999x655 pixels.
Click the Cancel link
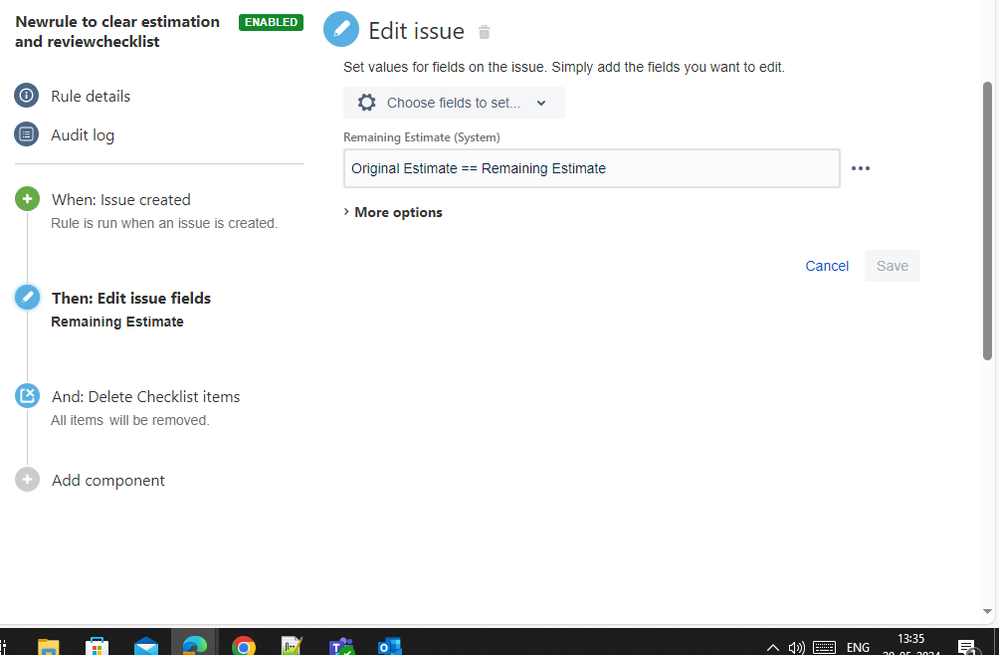[827, 266]
